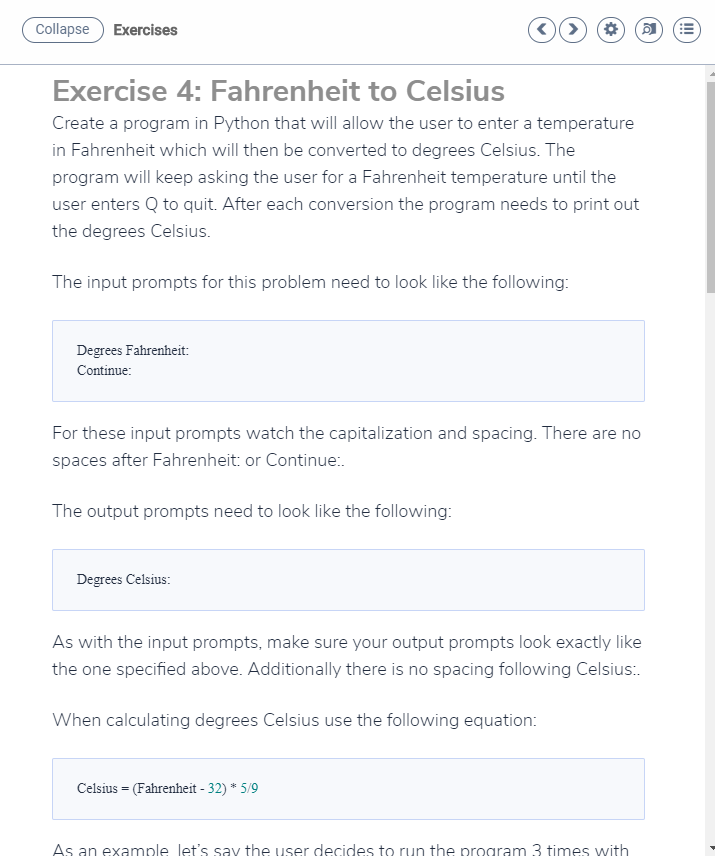This screenshot has width=715, height=856.
Task: Click the number 32 in the equation
Action: tap(214, 788)
